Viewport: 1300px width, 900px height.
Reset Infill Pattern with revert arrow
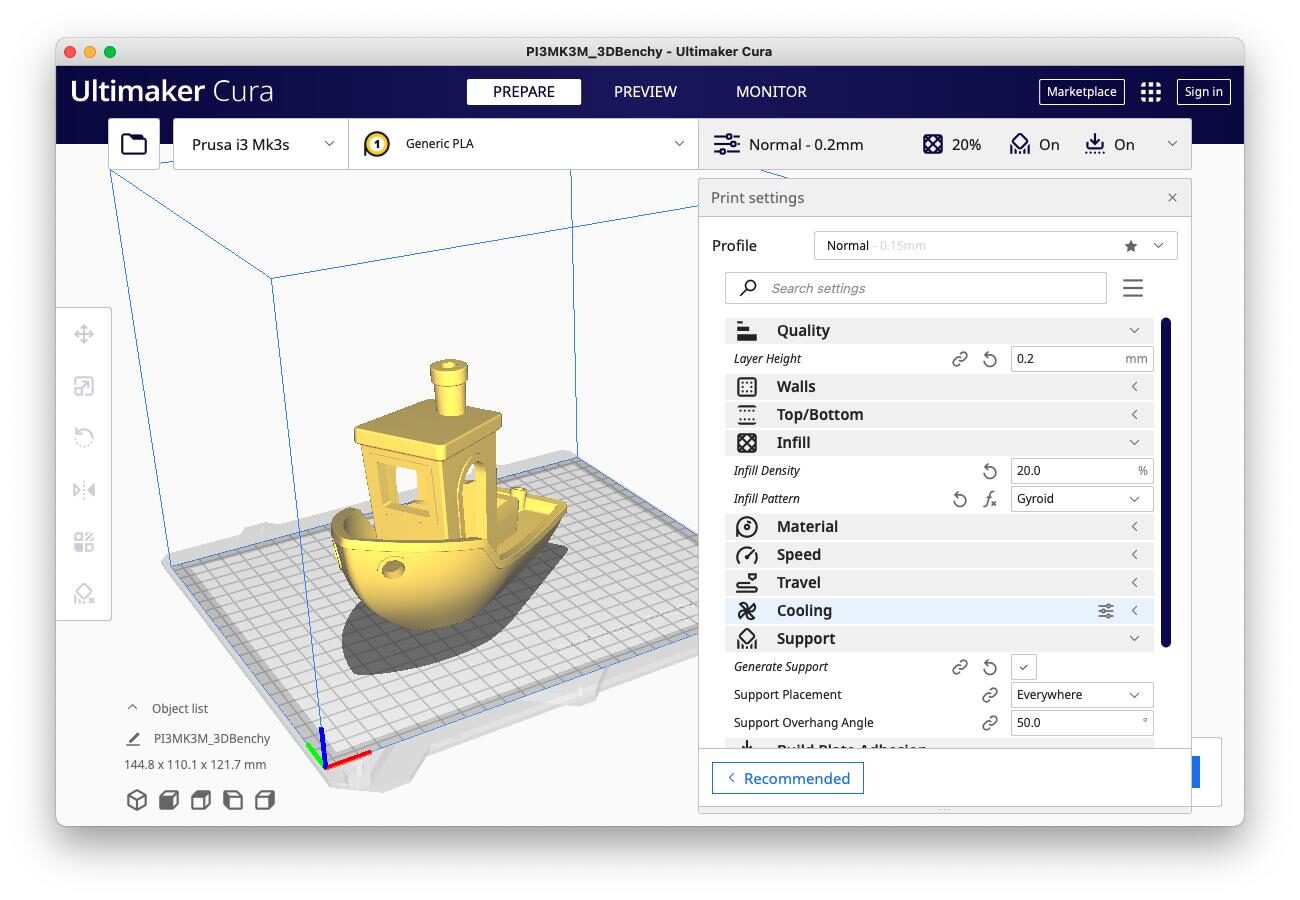[x=960, y=499]
